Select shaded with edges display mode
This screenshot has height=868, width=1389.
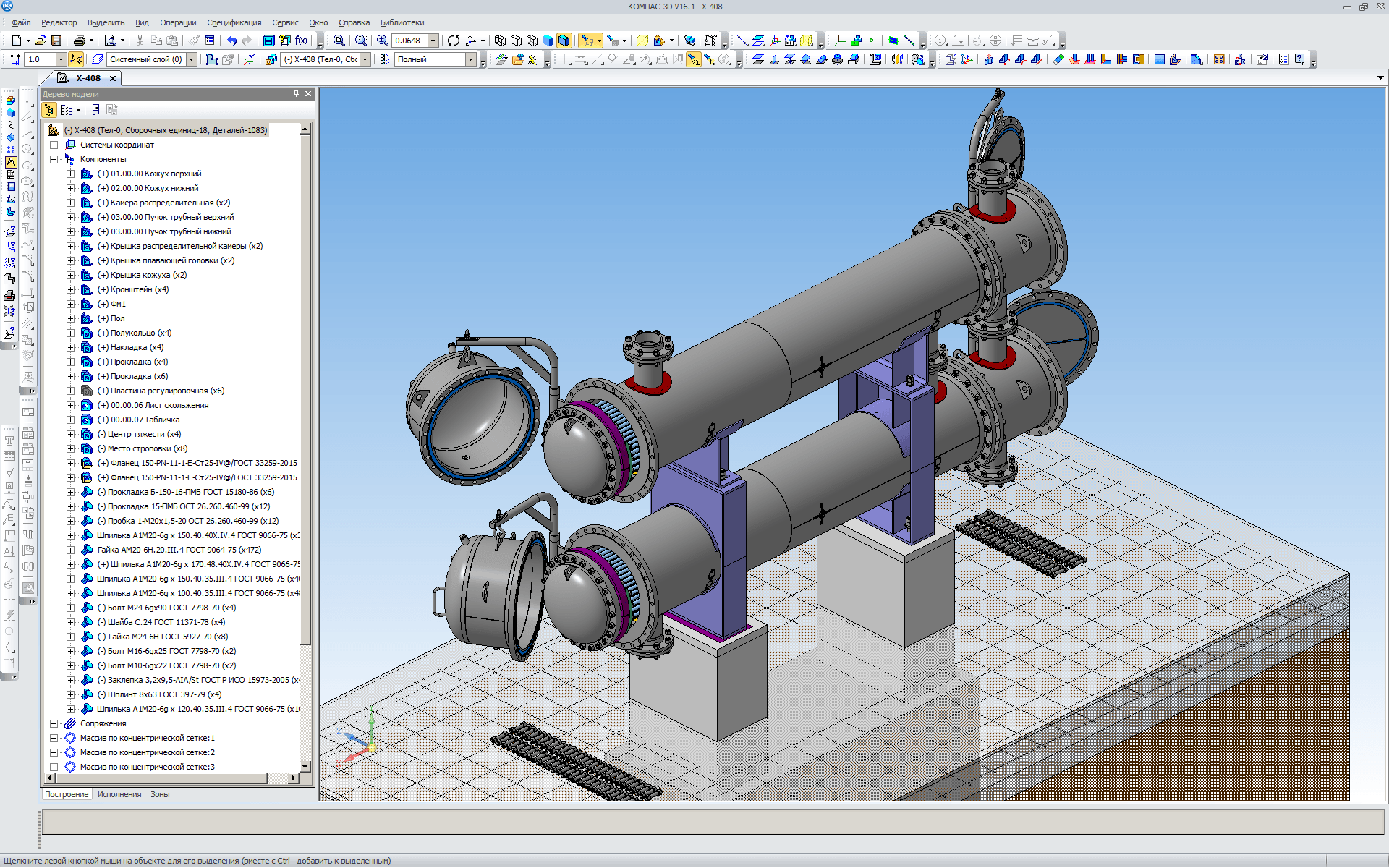pyautogui.click(x=564, y=41)
